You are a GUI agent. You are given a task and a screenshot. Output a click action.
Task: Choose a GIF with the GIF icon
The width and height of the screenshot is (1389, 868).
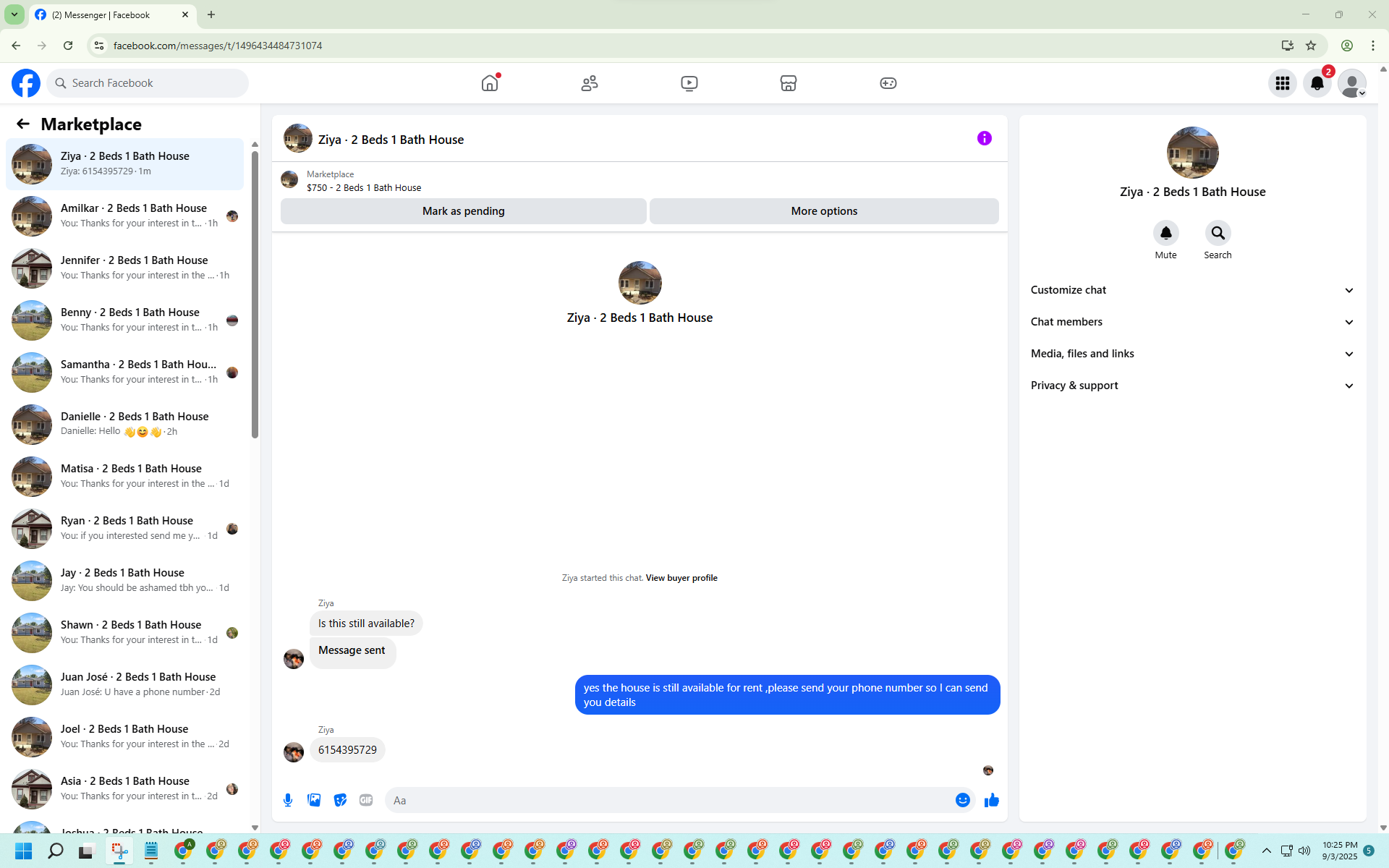click(x=366, y=800)
